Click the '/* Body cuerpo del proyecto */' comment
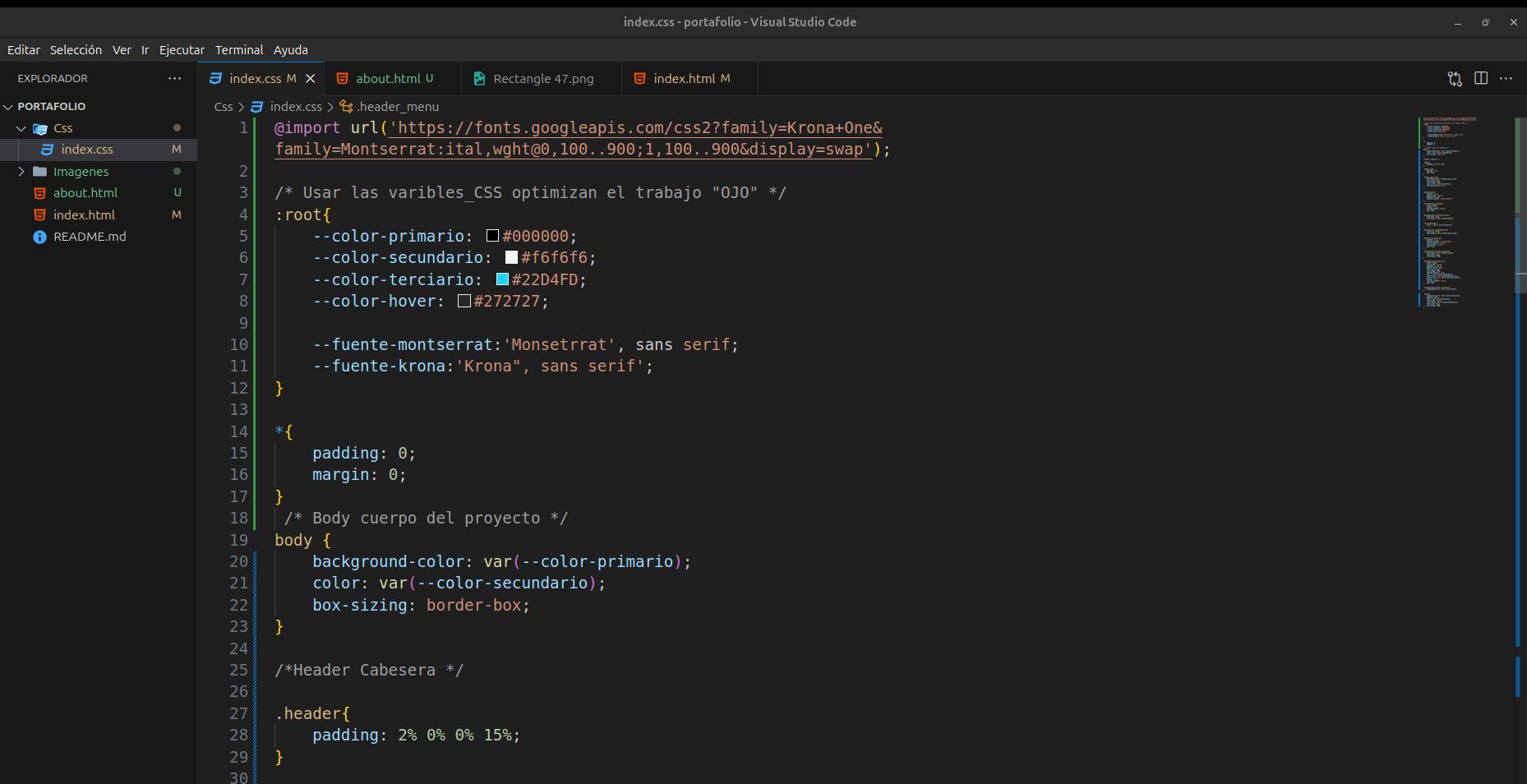 point(426,518)
